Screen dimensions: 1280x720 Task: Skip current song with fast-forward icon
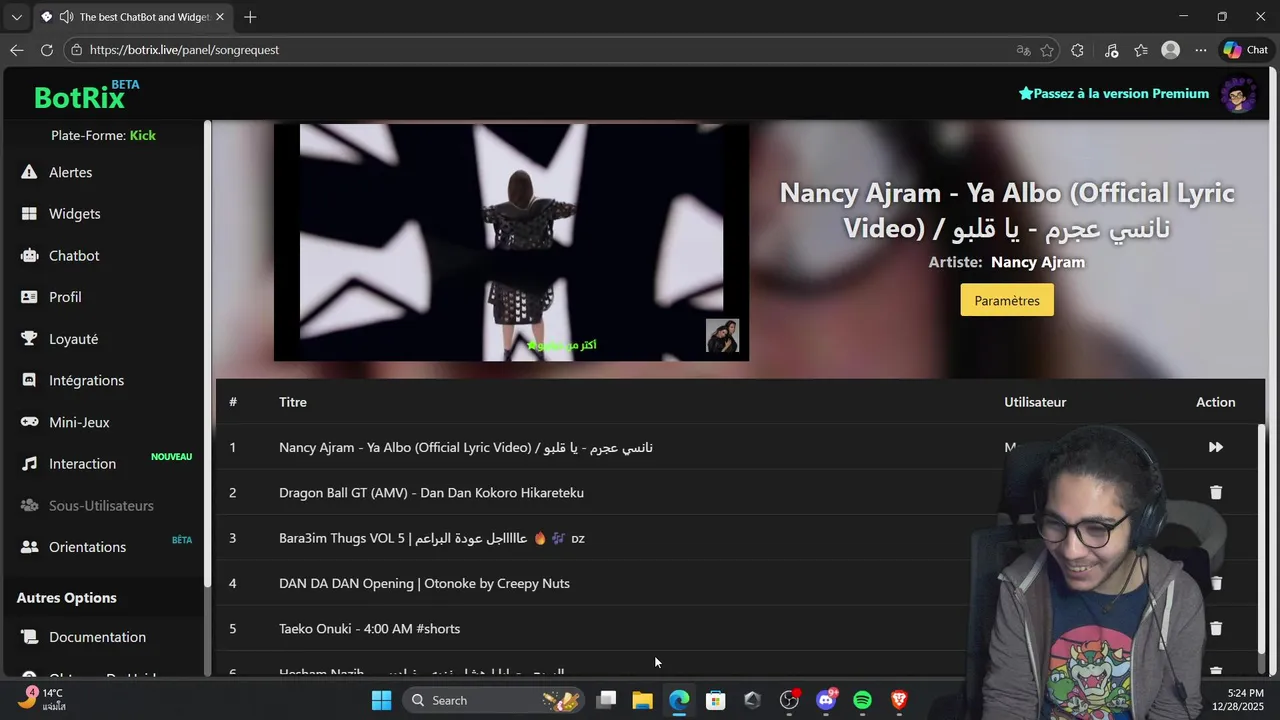(x=1216, y=447)
